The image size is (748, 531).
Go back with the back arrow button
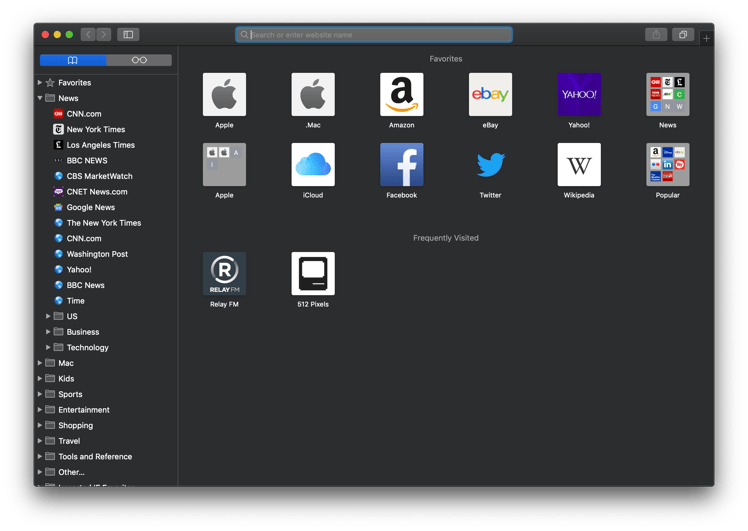88,34
